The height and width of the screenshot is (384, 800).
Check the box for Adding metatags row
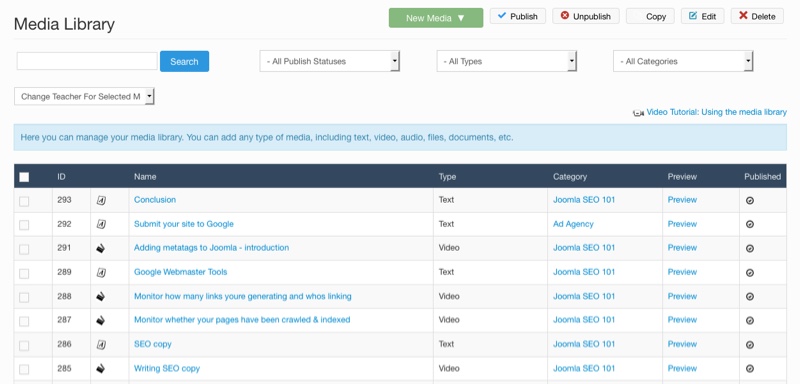24,249
